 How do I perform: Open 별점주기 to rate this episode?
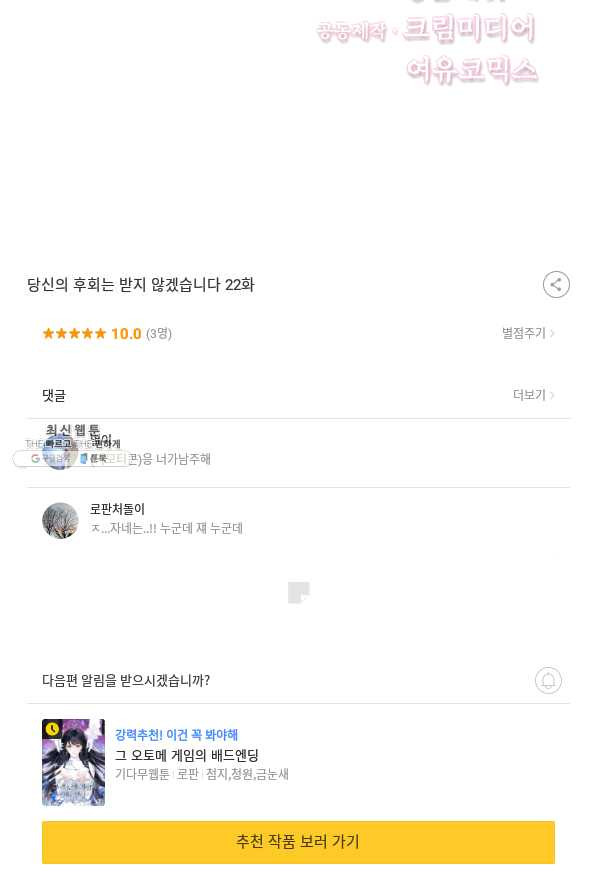523,333
